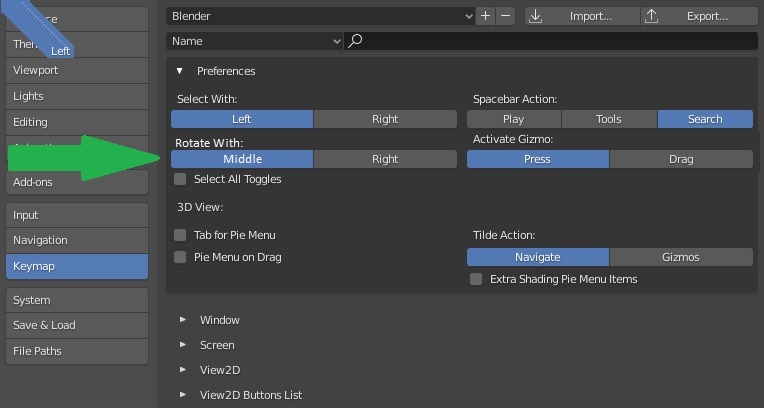This screenshot has height=408, width=764.
Task: Open the Save & Load preferences tab
Action: [77, 325]
